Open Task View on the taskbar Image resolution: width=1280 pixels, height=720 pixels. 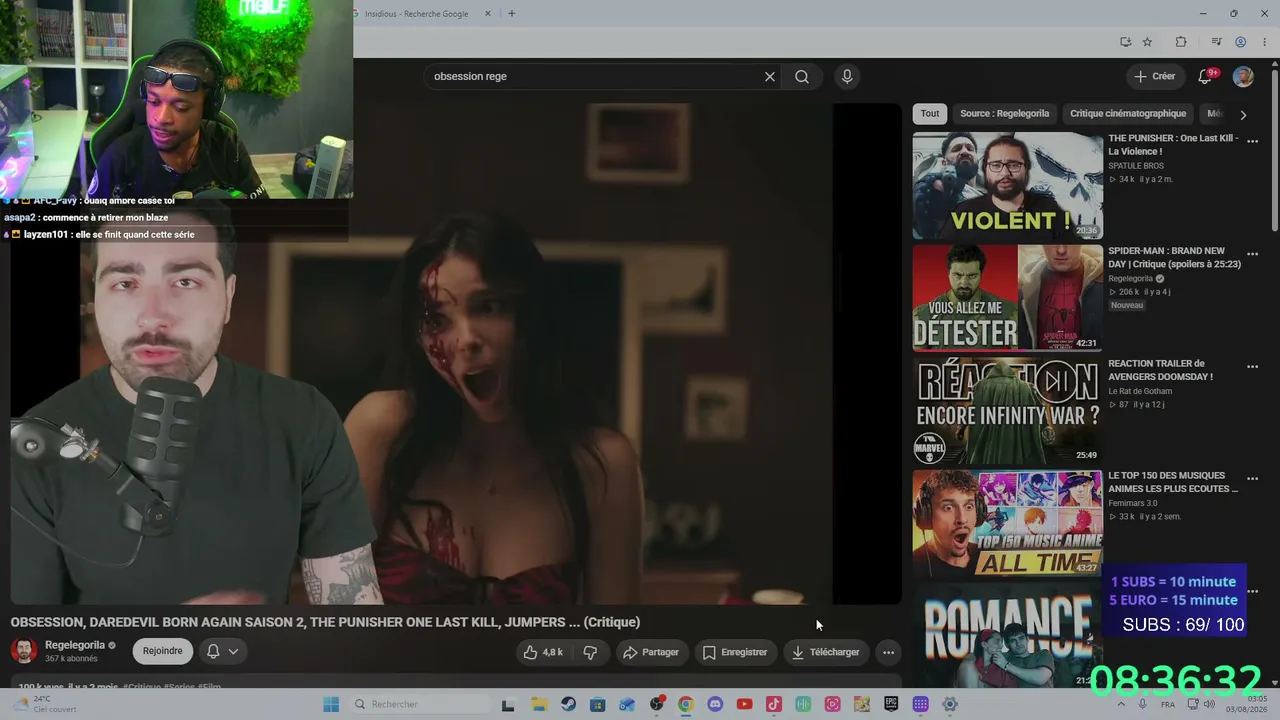[x=508, y=704]
